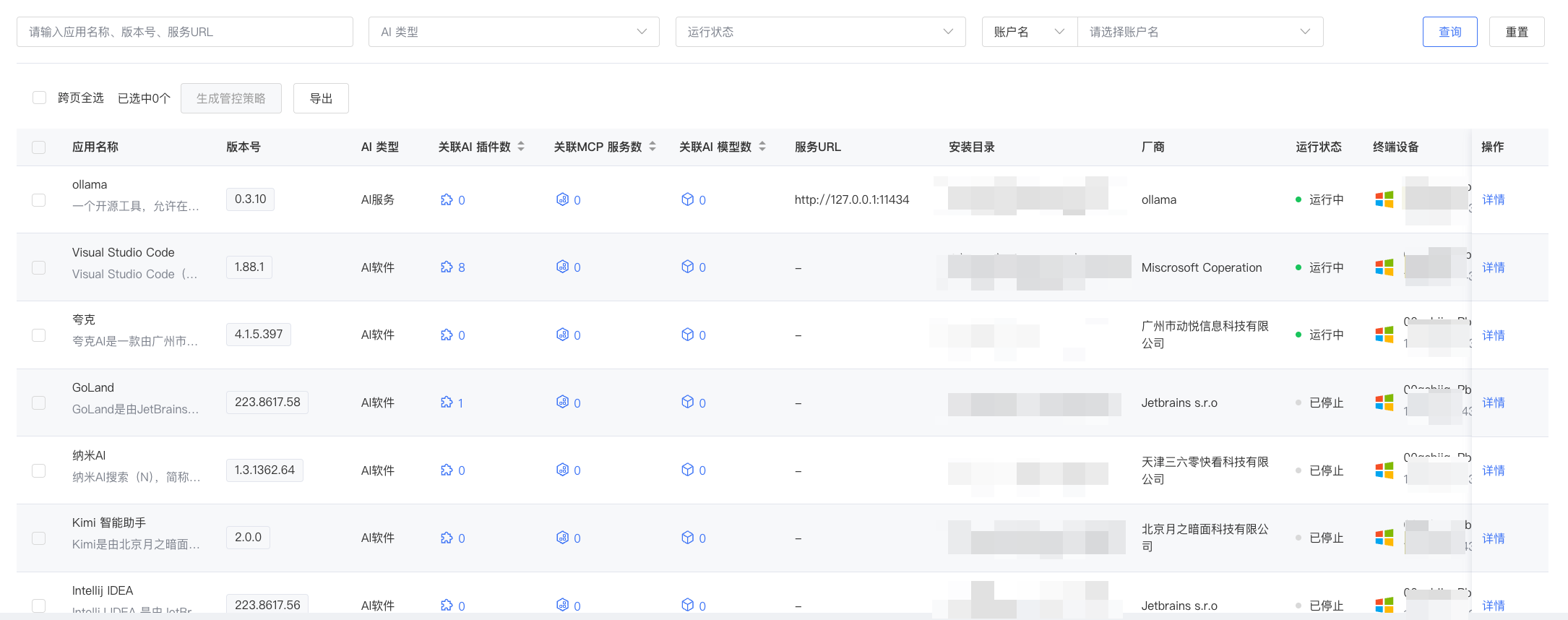
Task: Open AI model icon in Kimi 智能助手 row
Action: point(687,538)
